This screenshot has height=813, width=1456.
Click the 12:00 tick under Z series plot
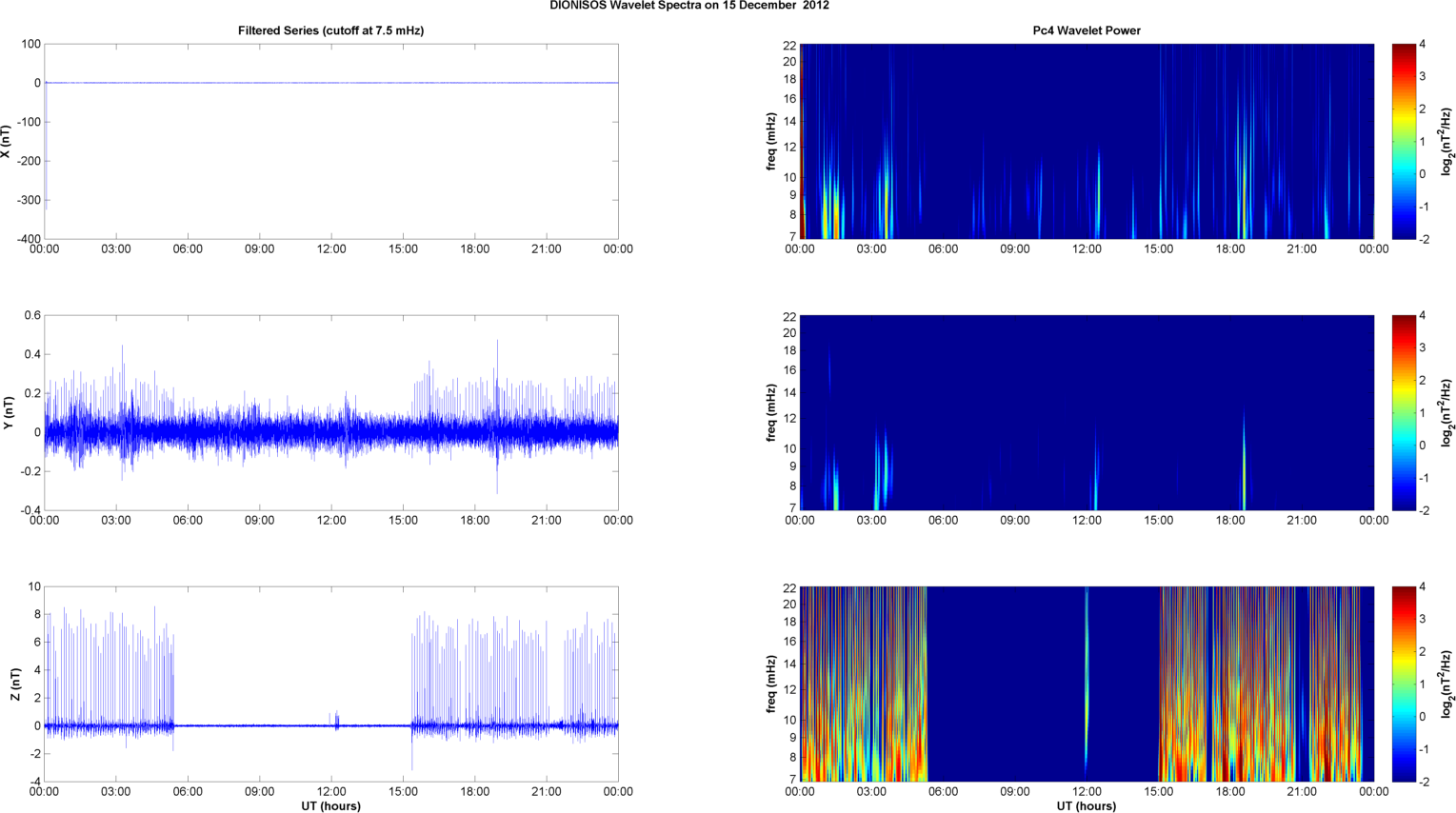pos(331,791)
